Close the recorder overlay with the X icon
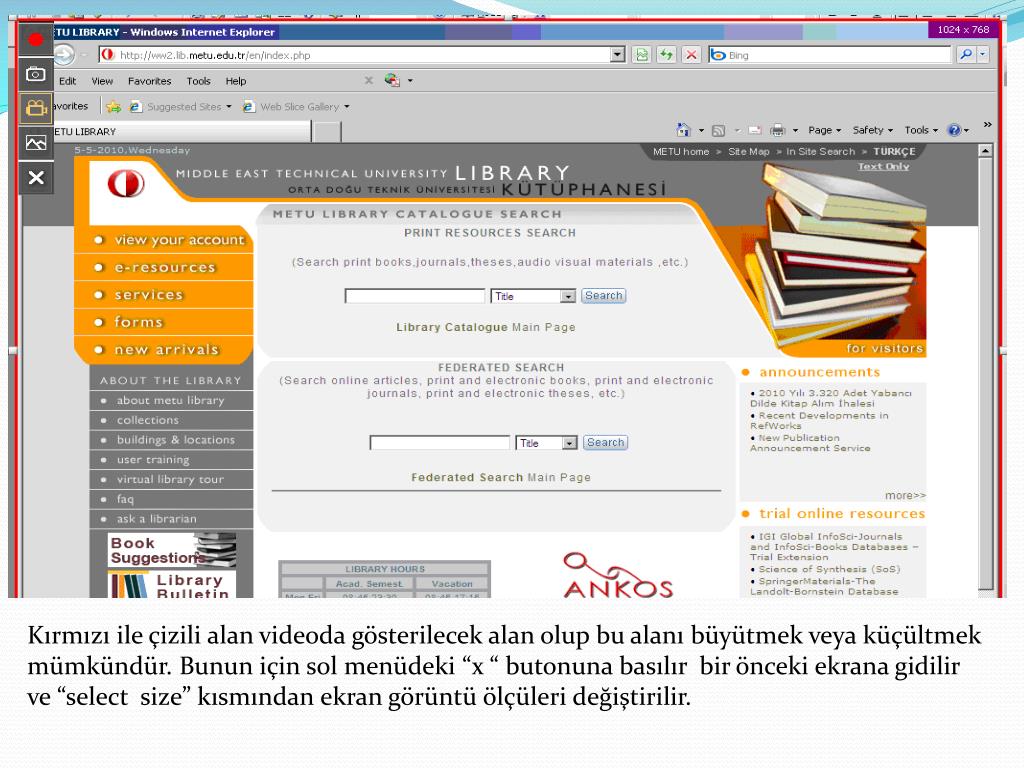Screen dimensions: 1024x768 (35, 177)
